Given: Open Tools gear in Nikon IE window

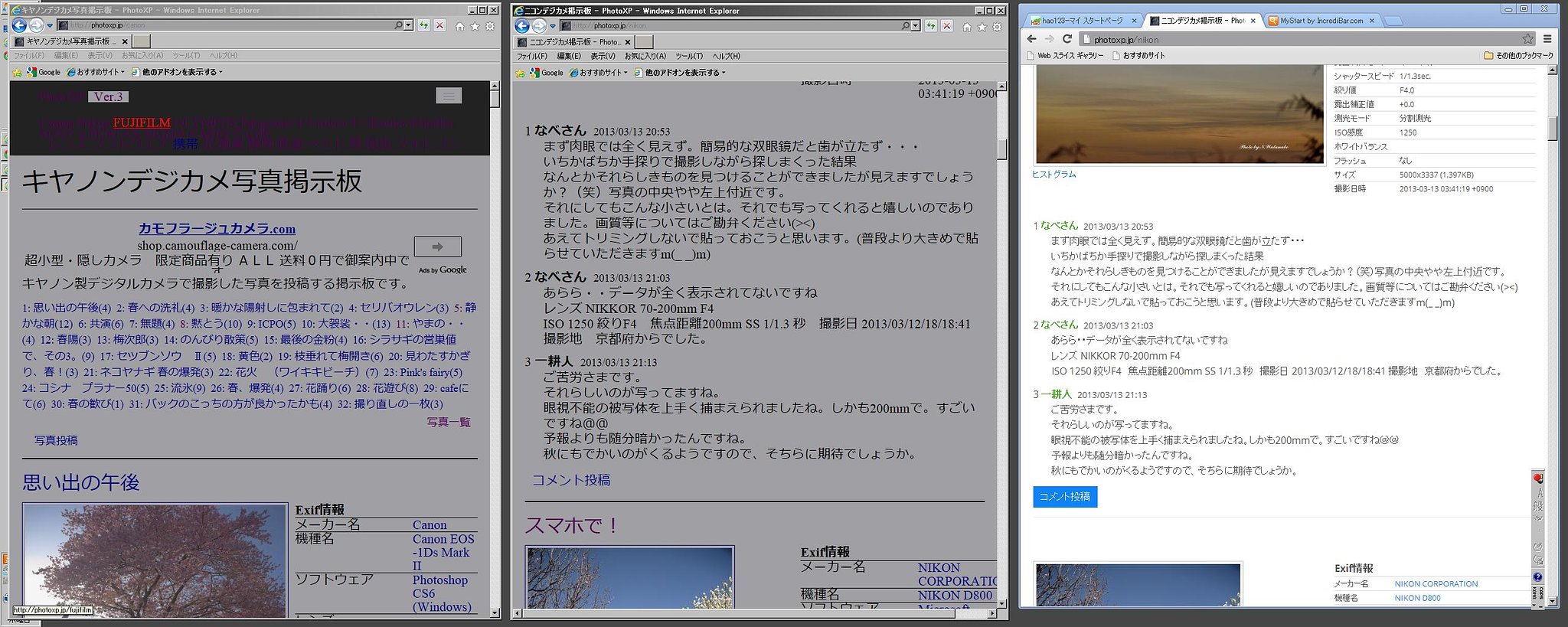Looking at the screenshot, I should click(997, 27).
